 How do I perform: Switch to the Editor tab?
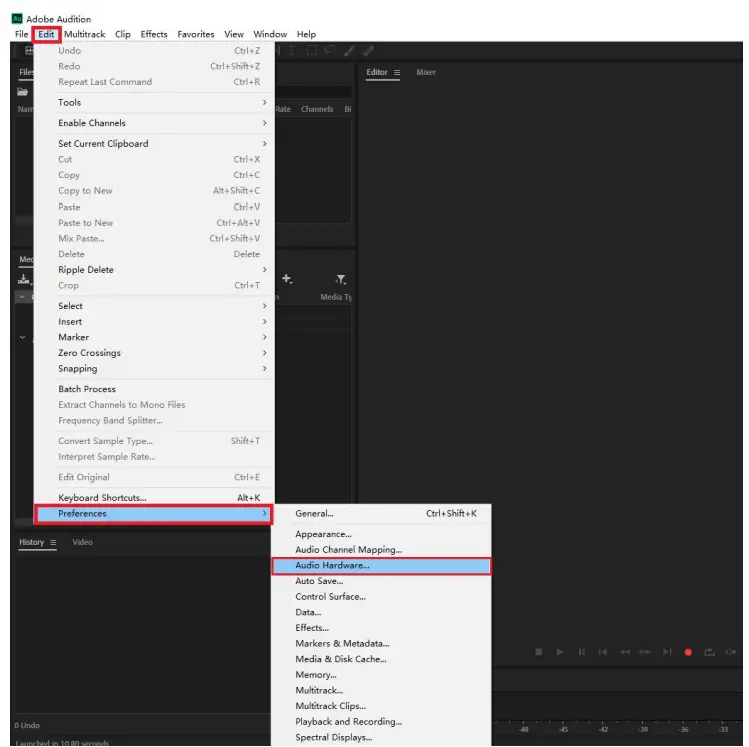[x=376, y=73]
